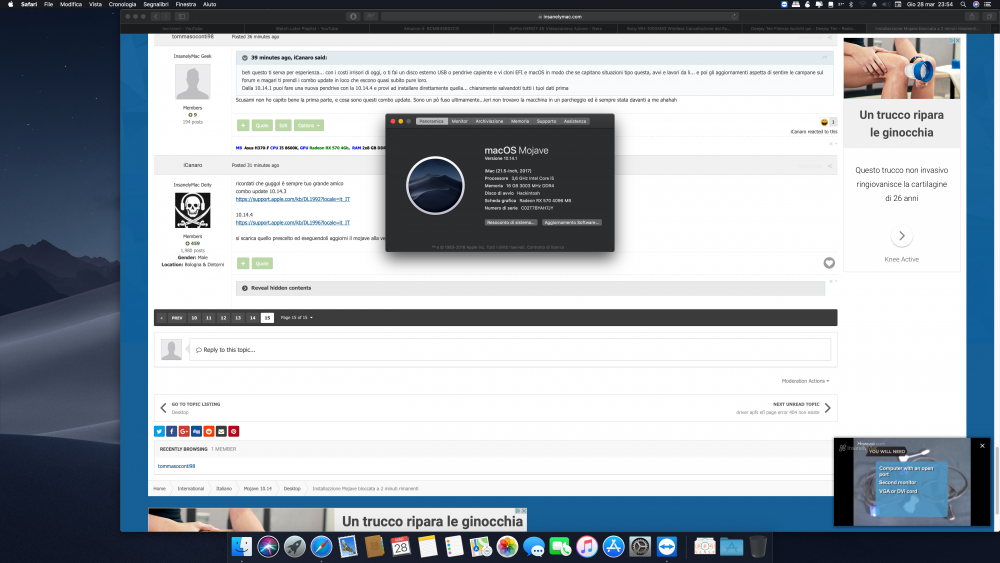Open the yellow Notes app in dock
The width and height of the screenshot is (1000, 563).
(x=427, y=546)
